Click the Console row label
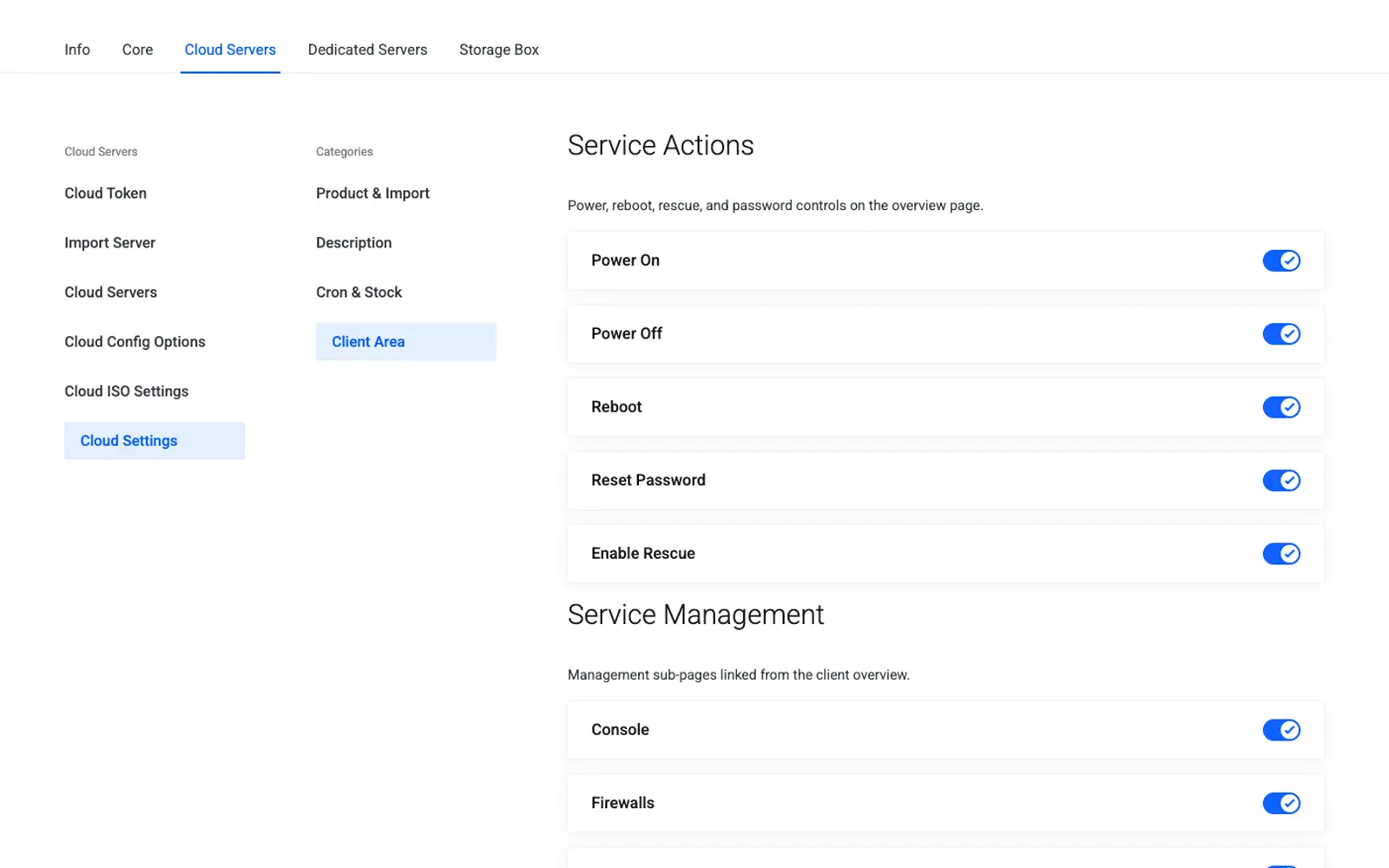Screen dimensions: 1389x868 tap(620, 730)
